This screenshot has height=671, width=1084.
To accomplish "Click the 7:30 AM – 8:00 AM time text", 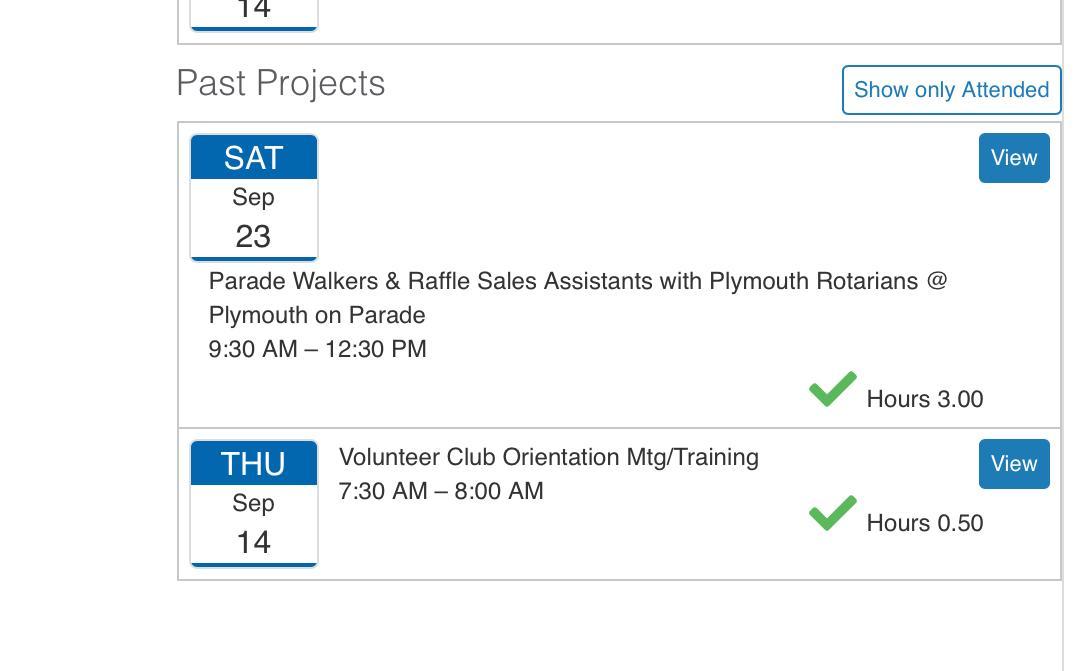I will pyautogui.click(x=441, y=491).
